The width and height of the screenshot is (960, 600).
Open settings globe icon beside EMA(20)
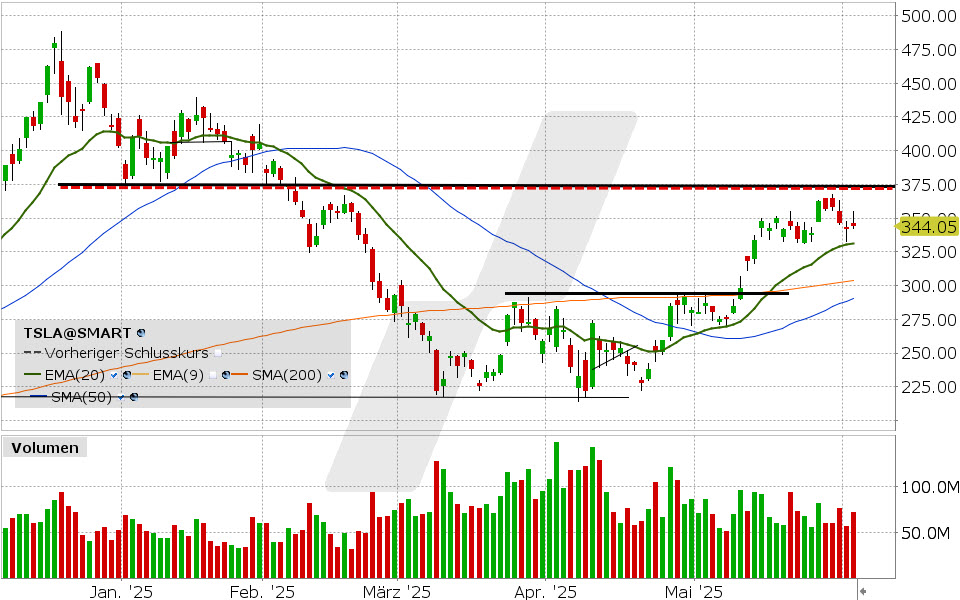127,375
